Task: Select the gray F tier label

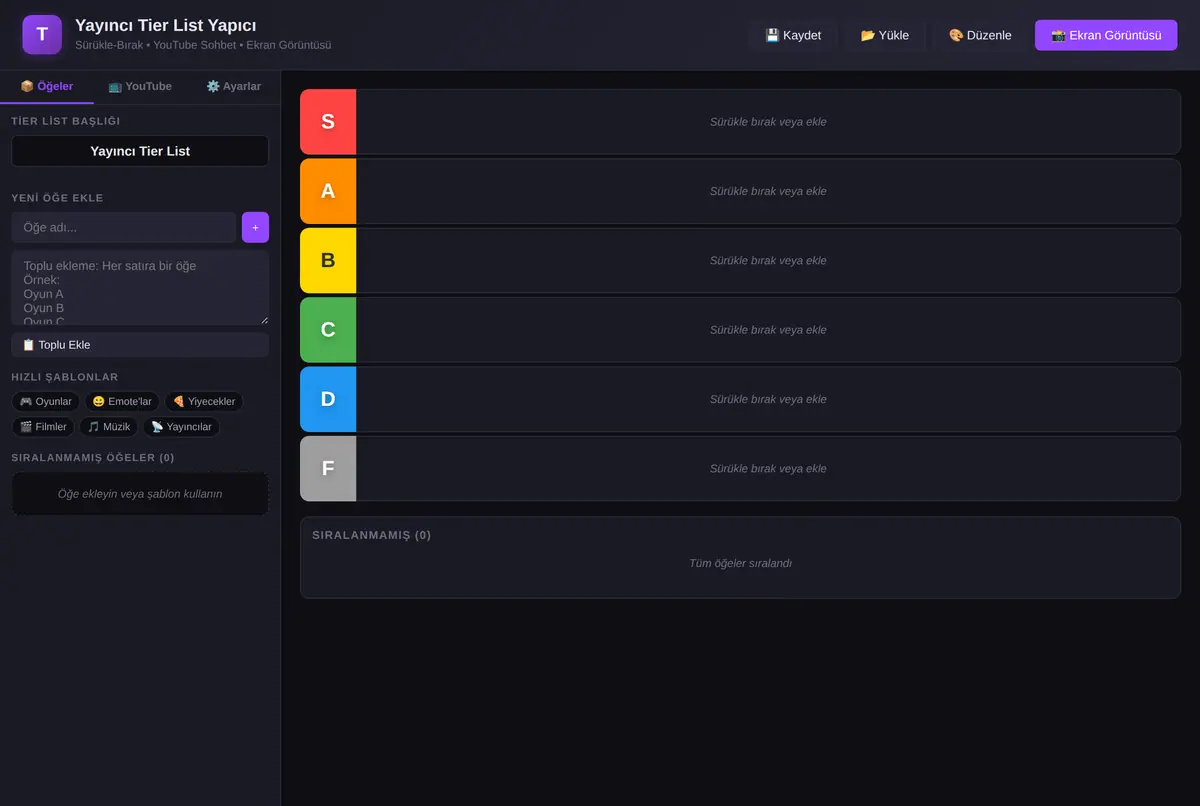Action: (x=328, y=468)
